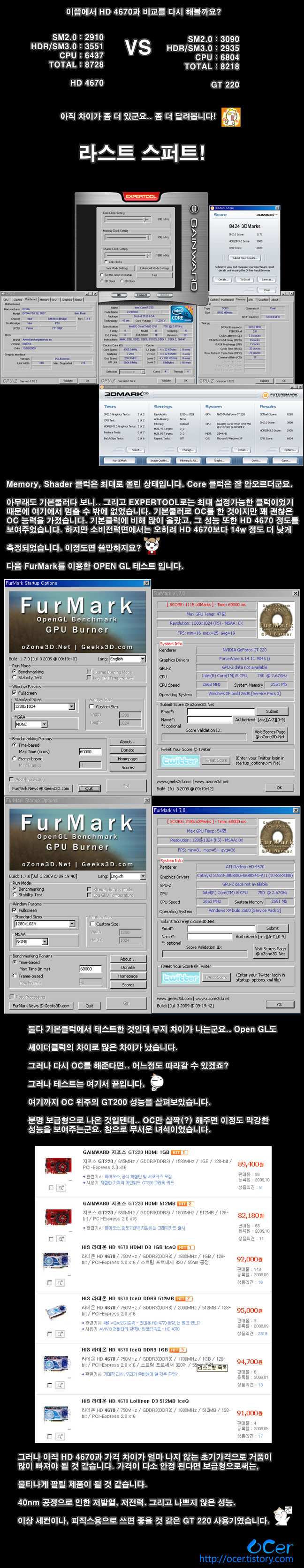Open zoom icon for GAINWARD GT220 HDMI 1GB

[x=61, y=1187]
